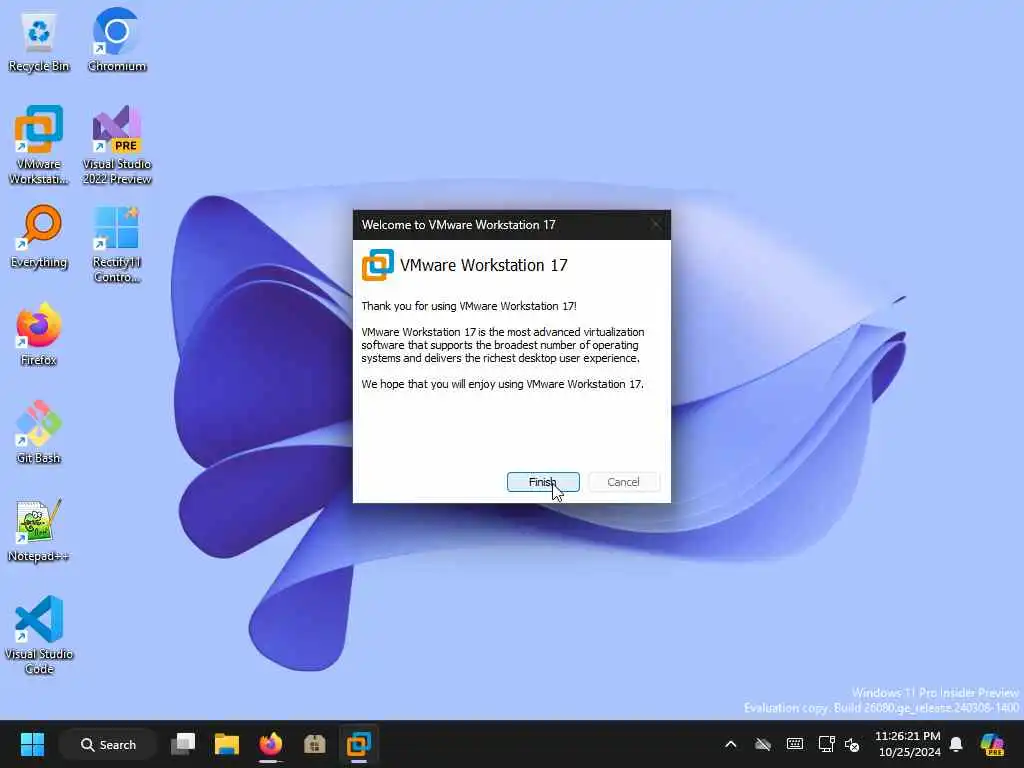Select the Everything search desktop shortcut
The width and height of the screenshot is (1024, 768).
point(39,237)
